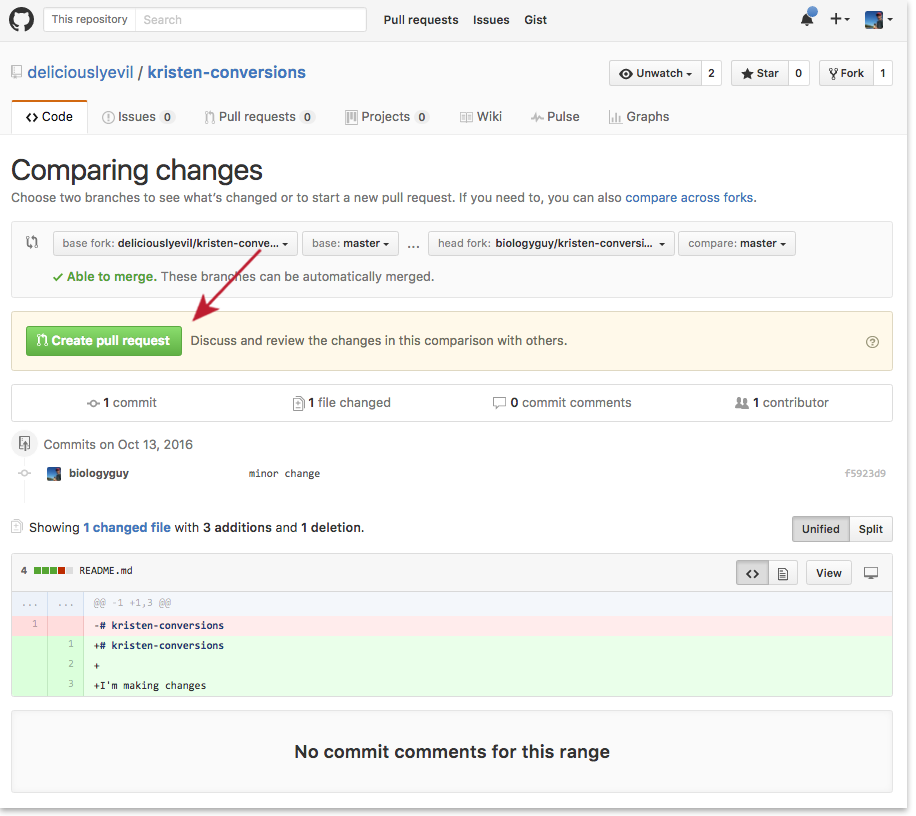The width and height of the screenshot is (916, 816).
Task: View the 1 file changed summary
Action: [x=342, y=403]
